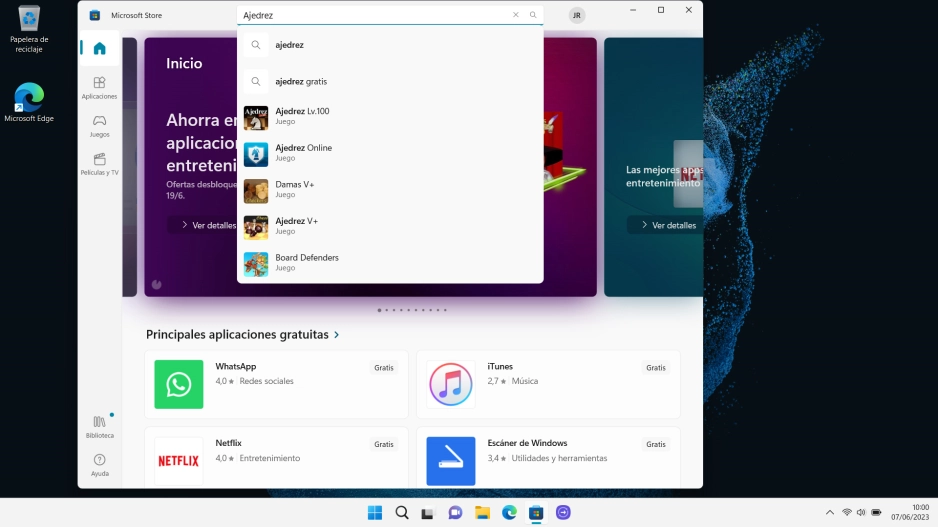
Task: Click the search magnifier button
Action: click(x=533, y=15)
